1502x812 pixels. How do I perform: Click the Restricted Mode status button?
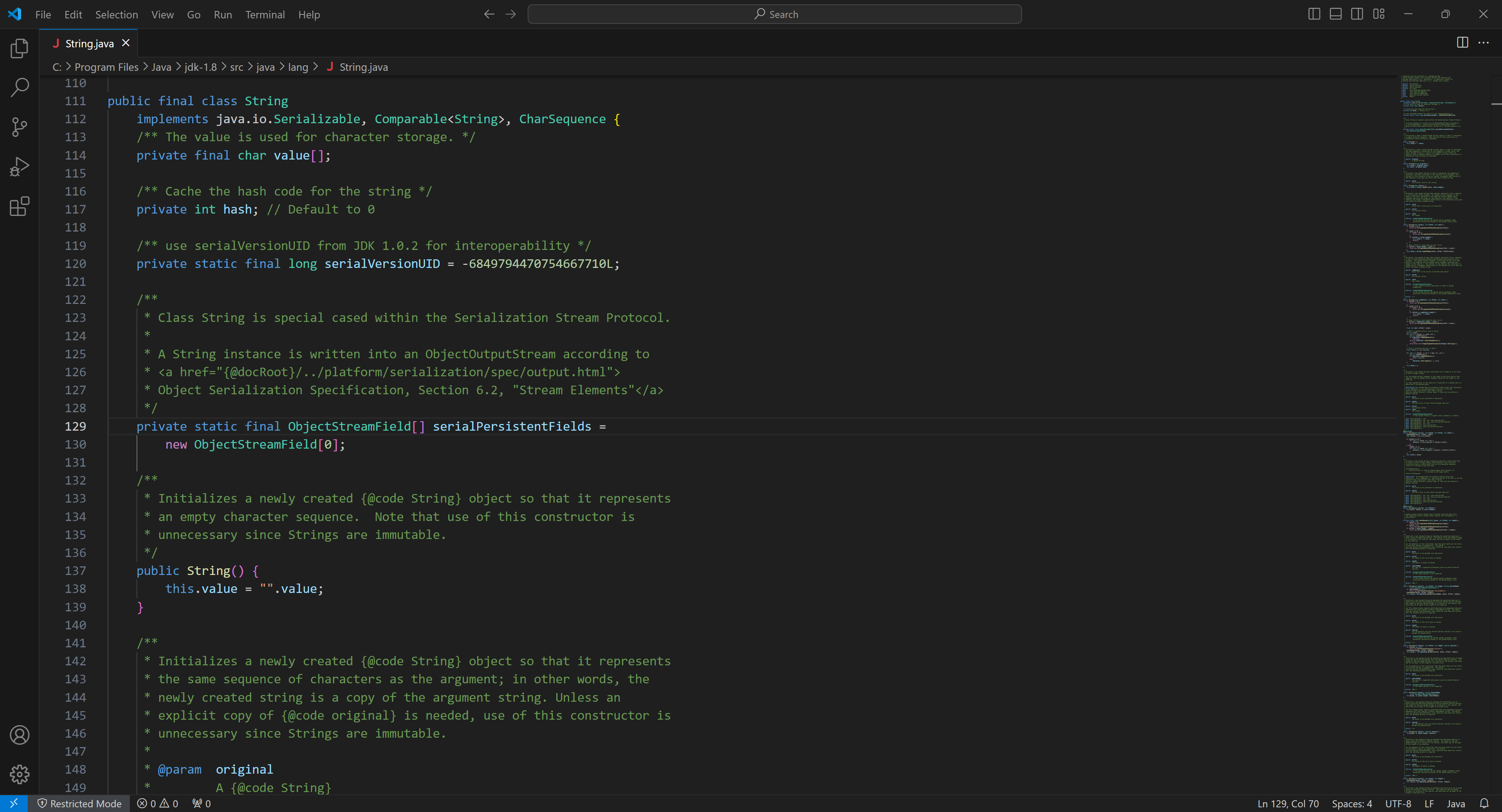point(79,803)
